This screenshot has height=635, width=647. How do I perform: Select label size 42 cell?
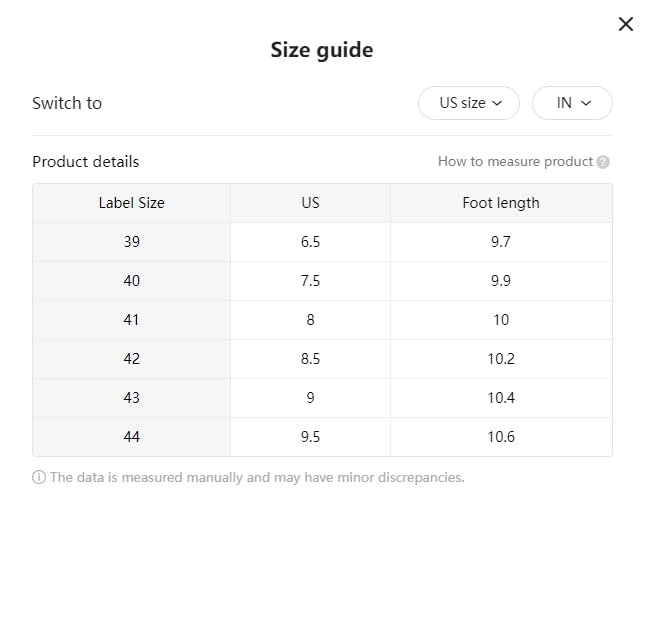tap(131, 359)
